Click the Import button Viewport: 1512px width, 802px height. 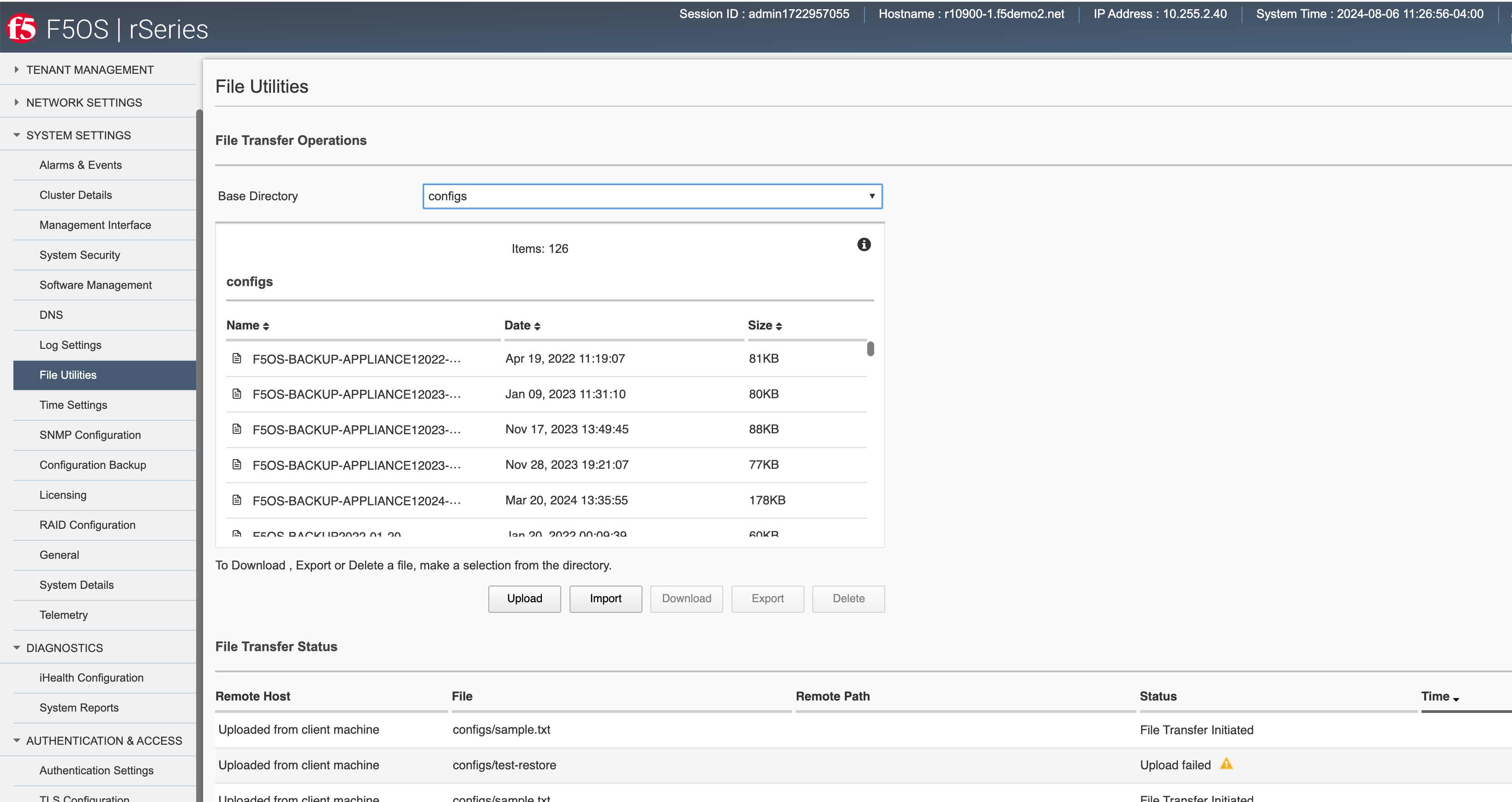[605, 599]
